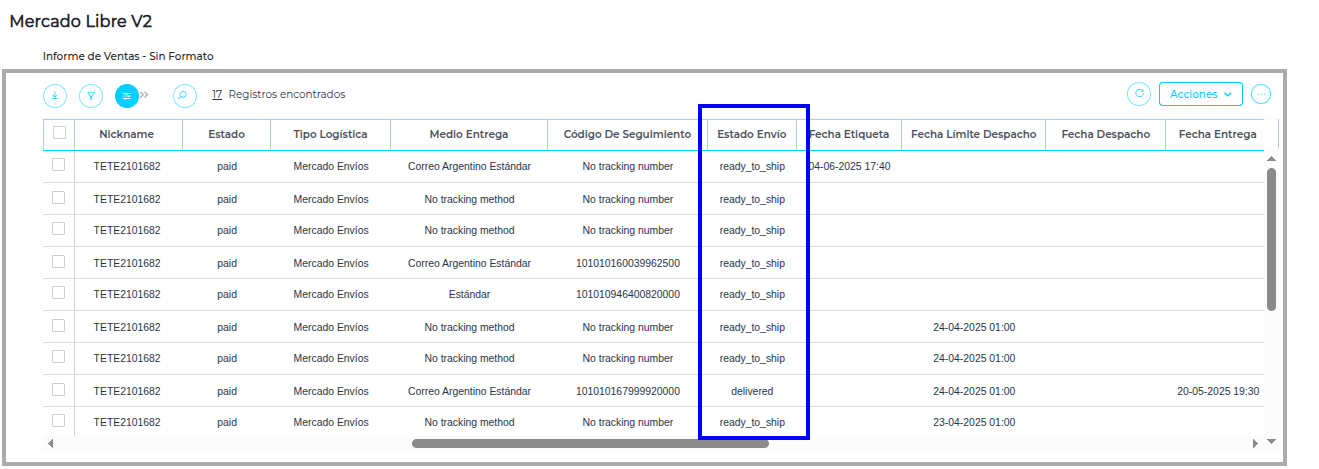Click the Fecha Límite Despacho header

coord(974,134)
